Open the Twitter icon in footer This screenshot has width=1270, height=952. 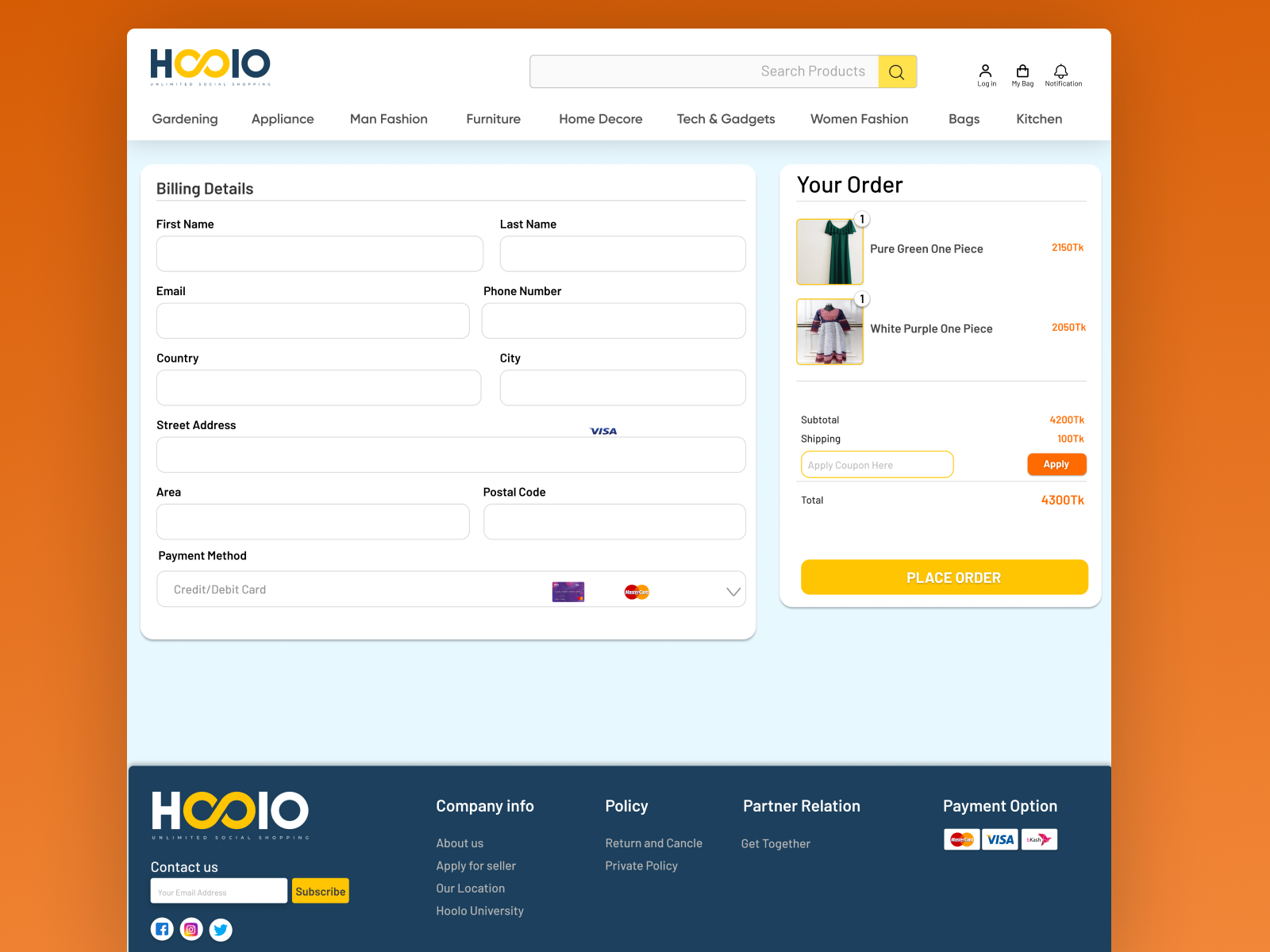[221, 929]
